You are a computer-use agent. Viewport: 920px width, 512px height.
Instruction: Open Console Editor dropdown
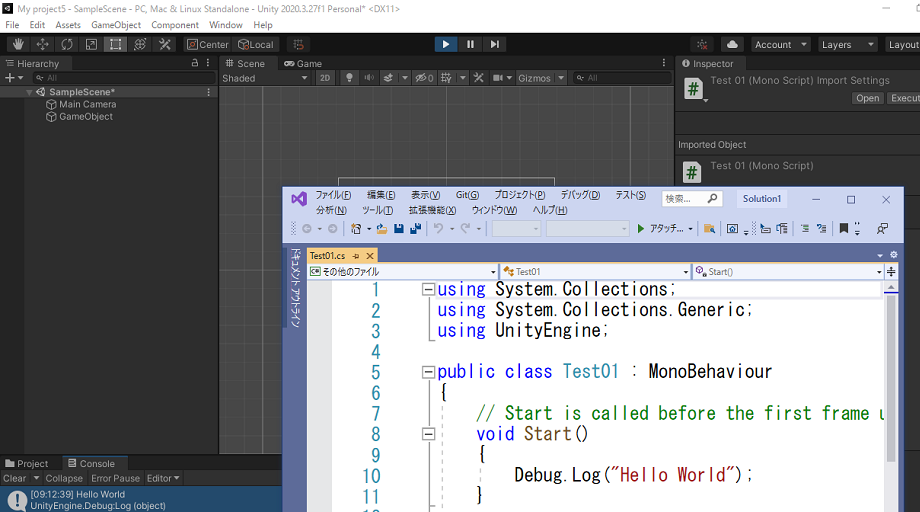tap(163, 478)
